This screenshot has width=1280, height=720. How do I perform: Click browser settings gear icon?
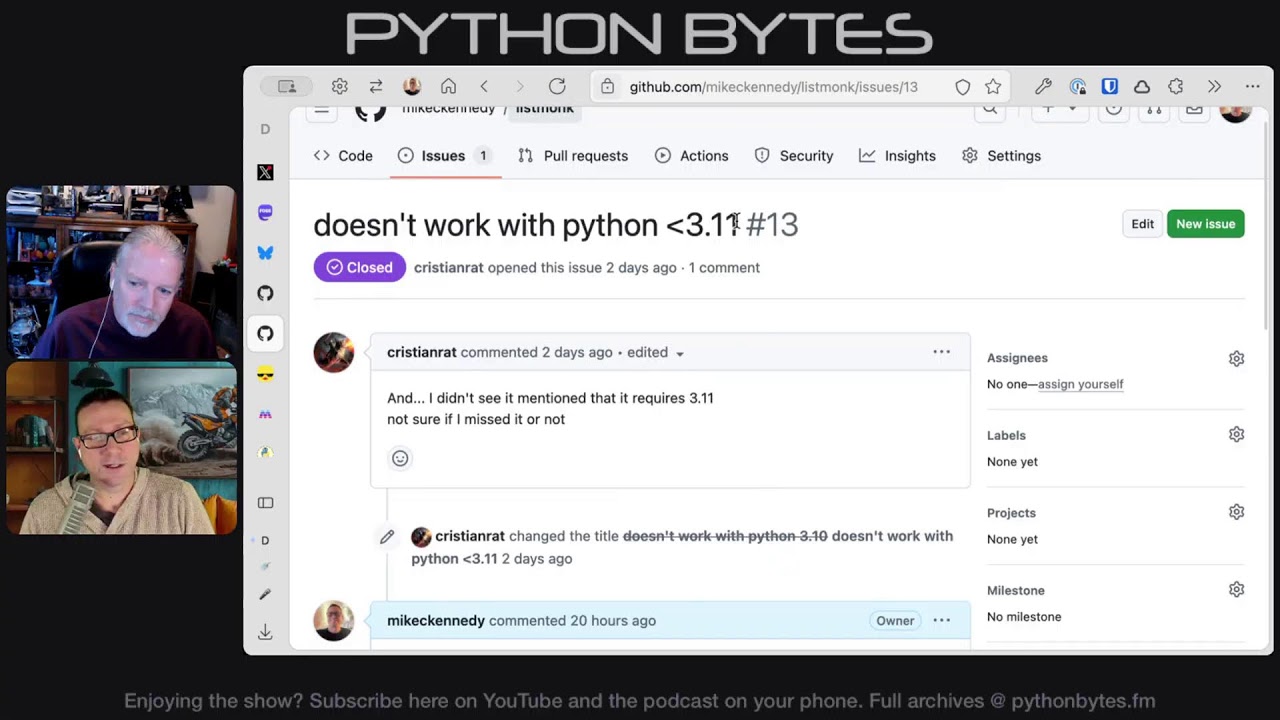click(339, 87)
